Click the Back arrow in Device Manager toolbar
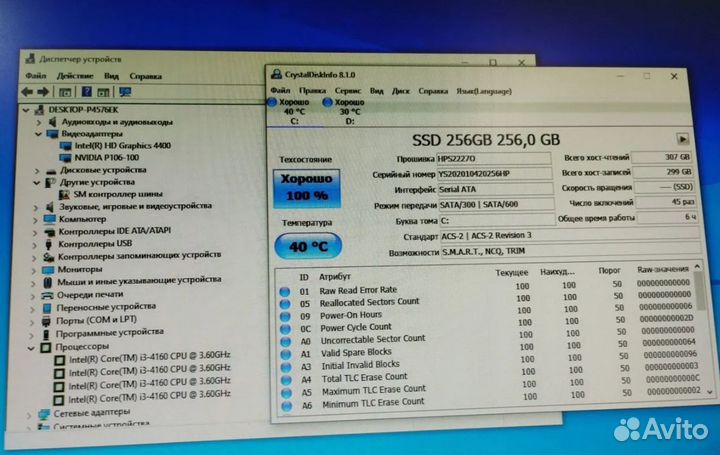Viewport: 720px width, 455px height. pyautogui.click(x=27, y=92)
